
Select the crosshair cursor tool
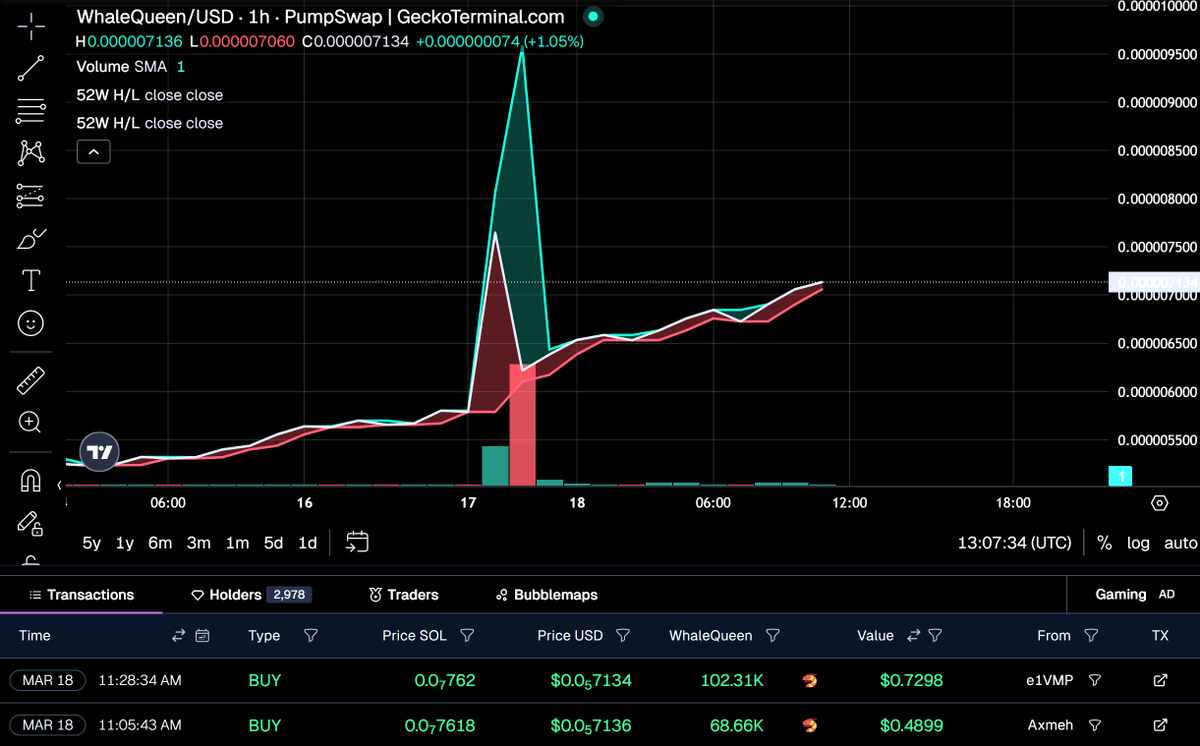tap(31, 26)
